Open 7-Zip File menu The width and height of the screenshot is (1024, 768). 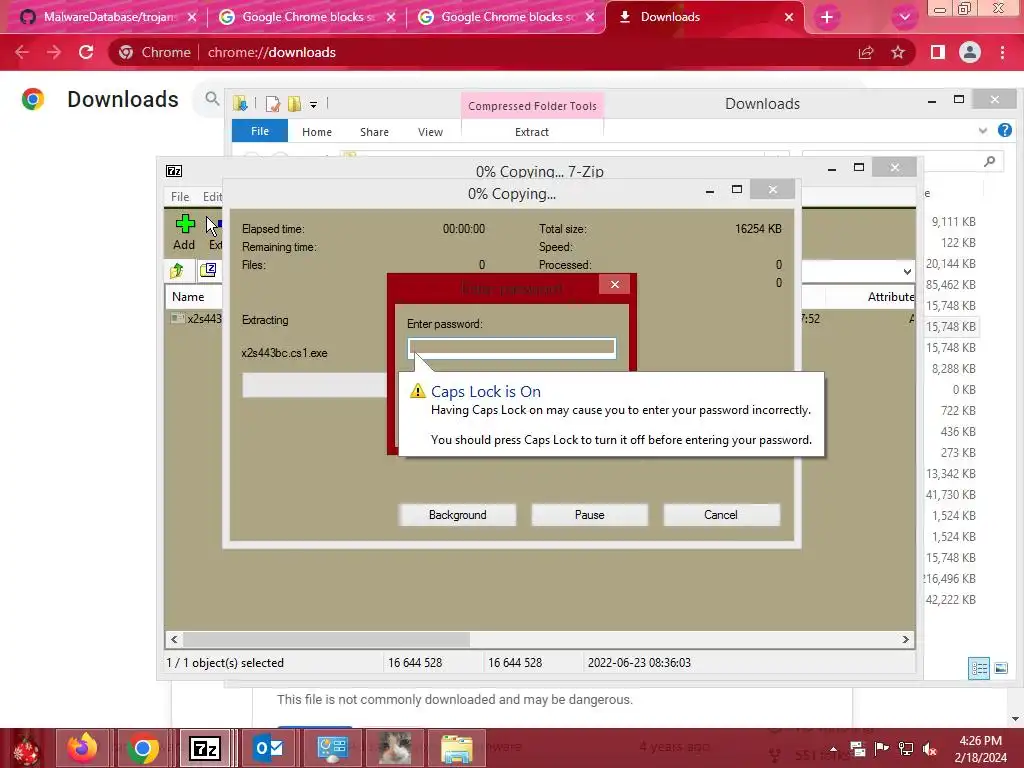180,197
